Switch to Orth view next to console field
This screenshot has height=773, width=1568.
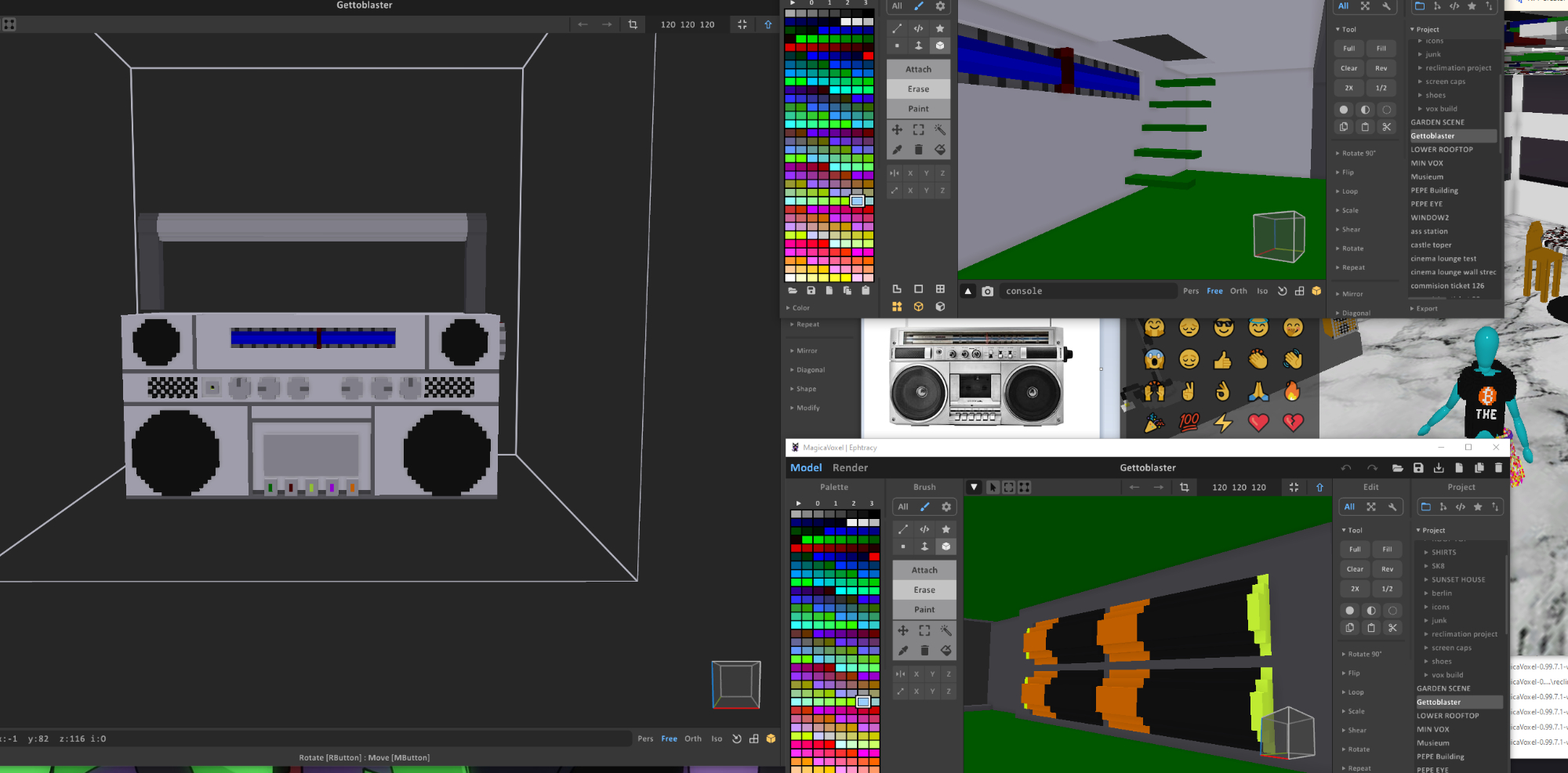1238,291
